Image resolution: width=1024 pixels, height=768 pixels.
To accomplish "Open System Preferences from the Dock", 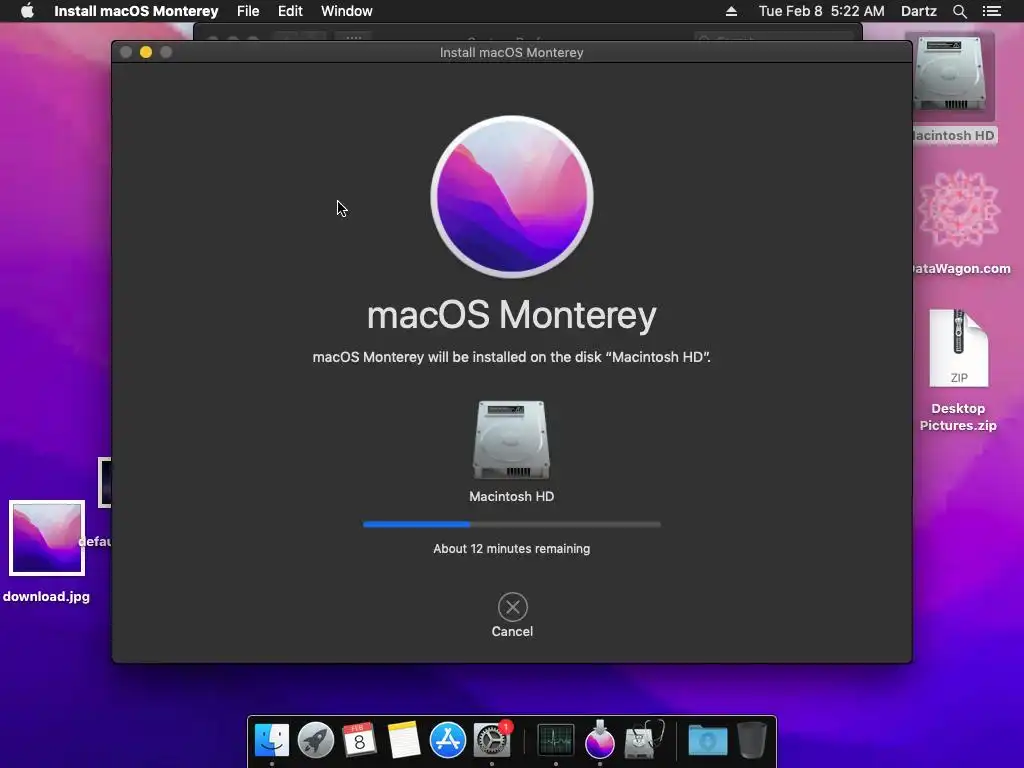I will click(x=492, y=740).
